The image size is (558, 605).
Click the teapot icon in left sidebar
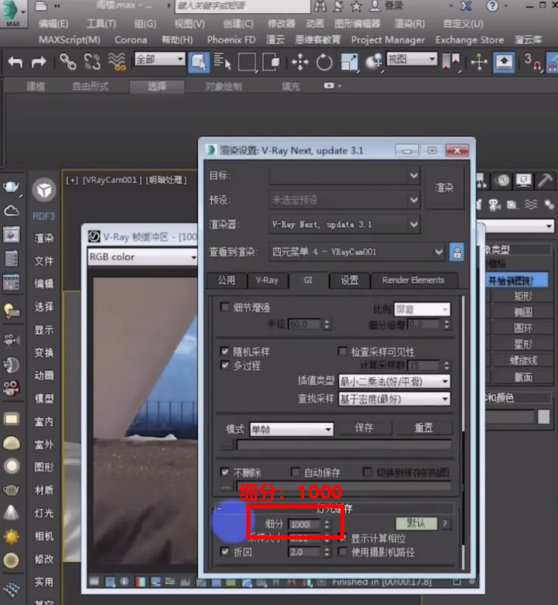[11, 187]
